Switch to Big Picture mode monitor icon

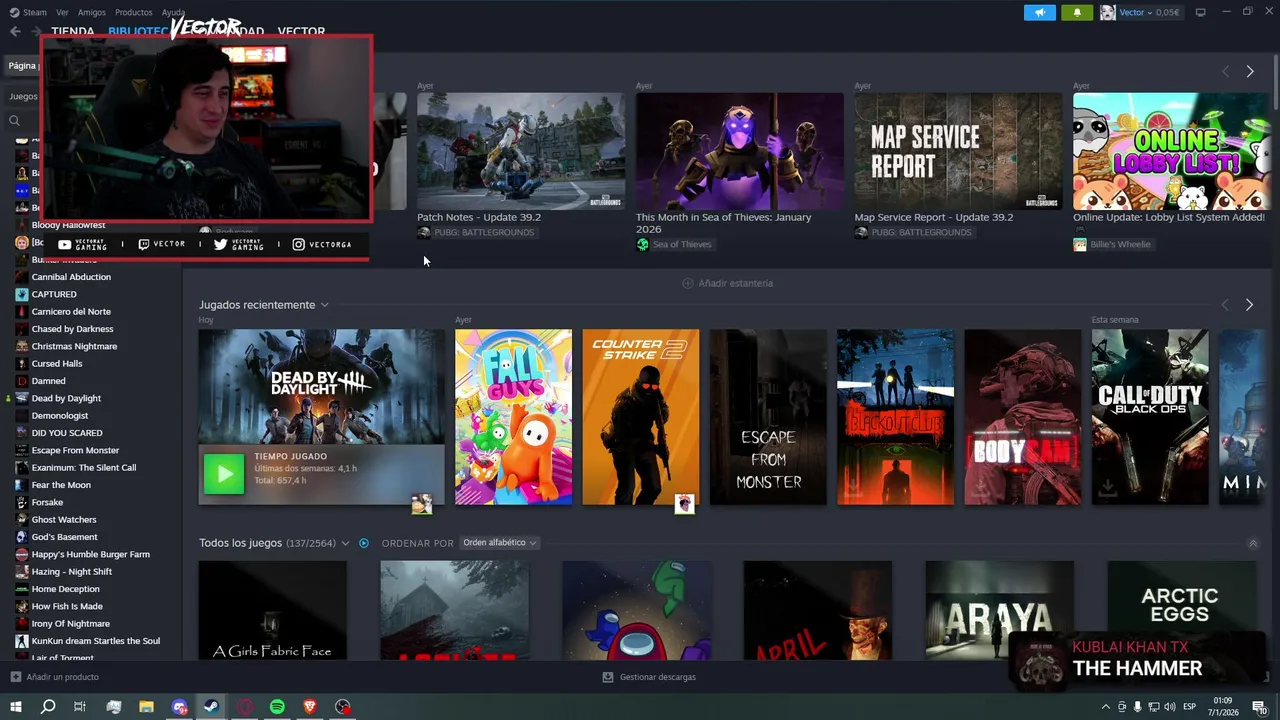1200,12
